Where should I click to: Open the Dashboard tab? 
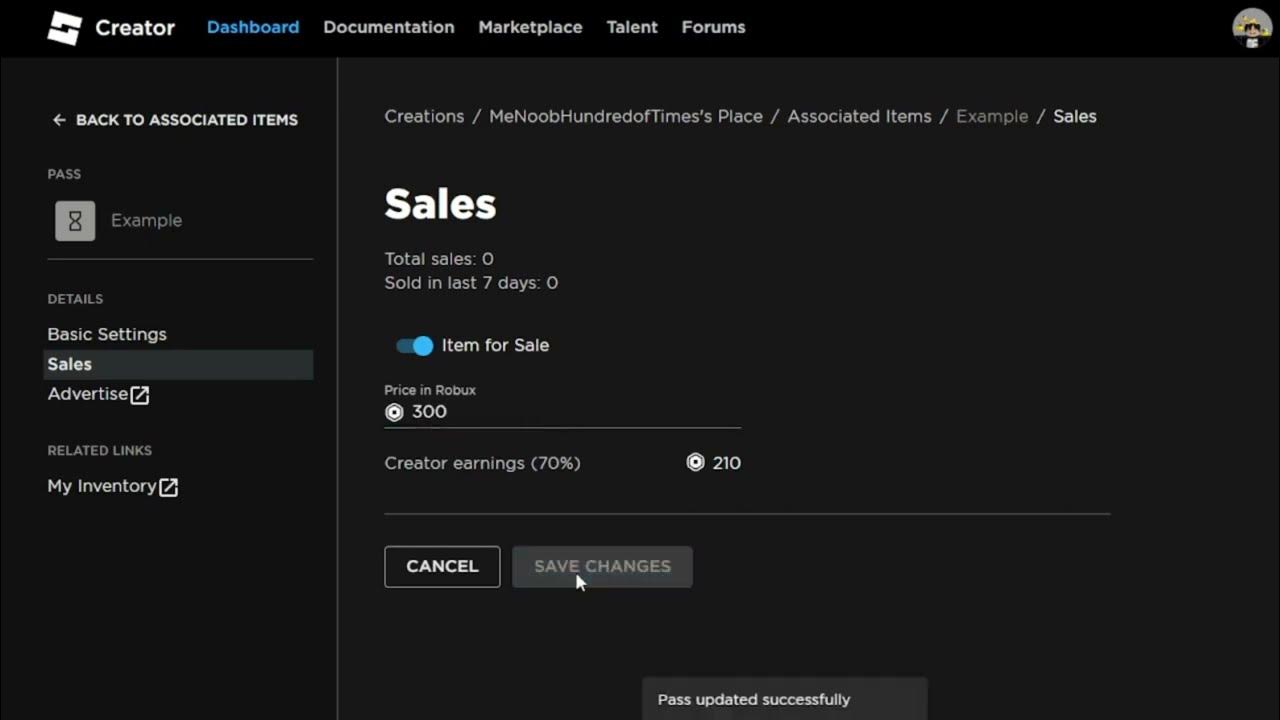click(253, 27)
